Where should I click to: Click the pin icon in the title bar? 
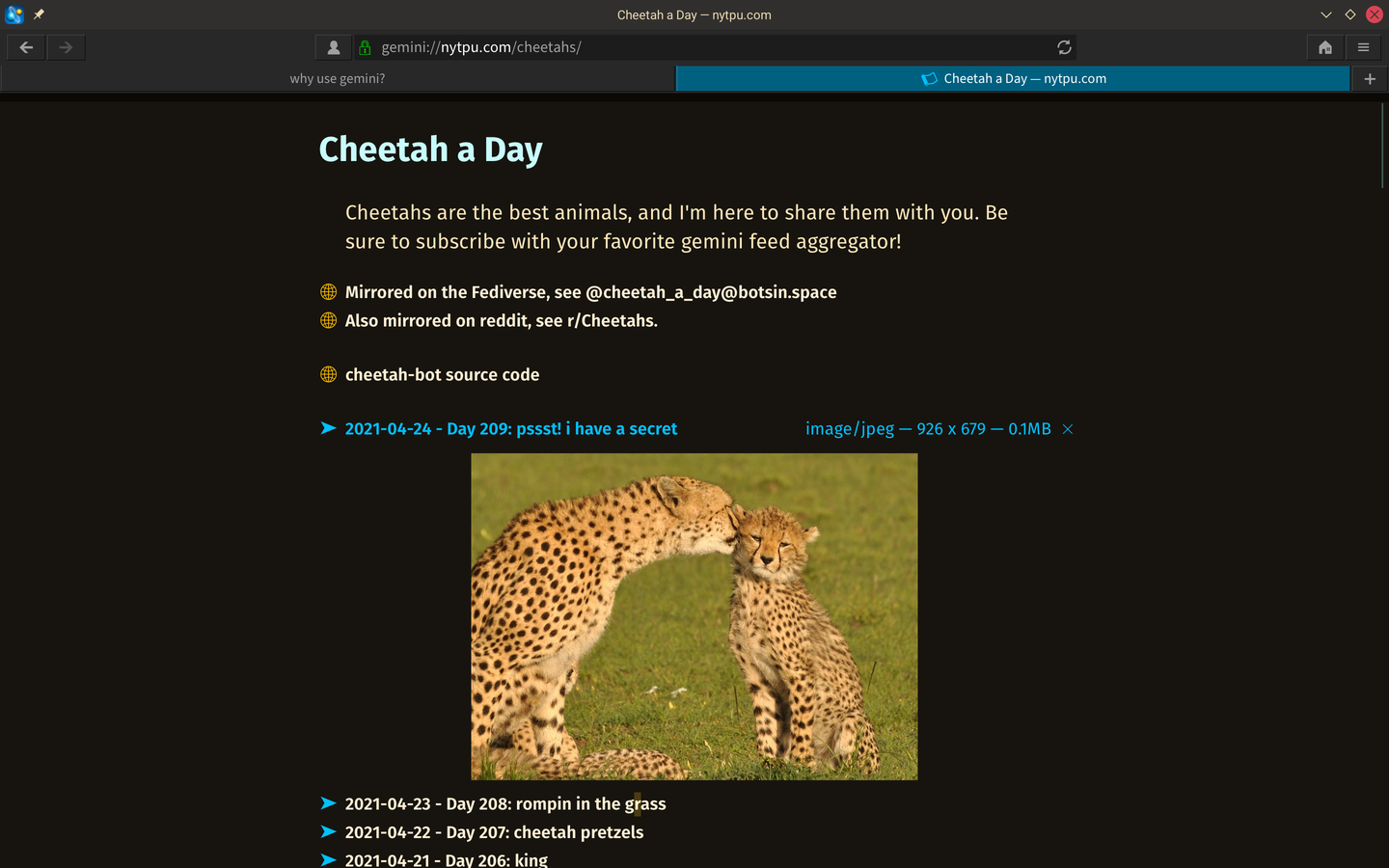[39, 14]
